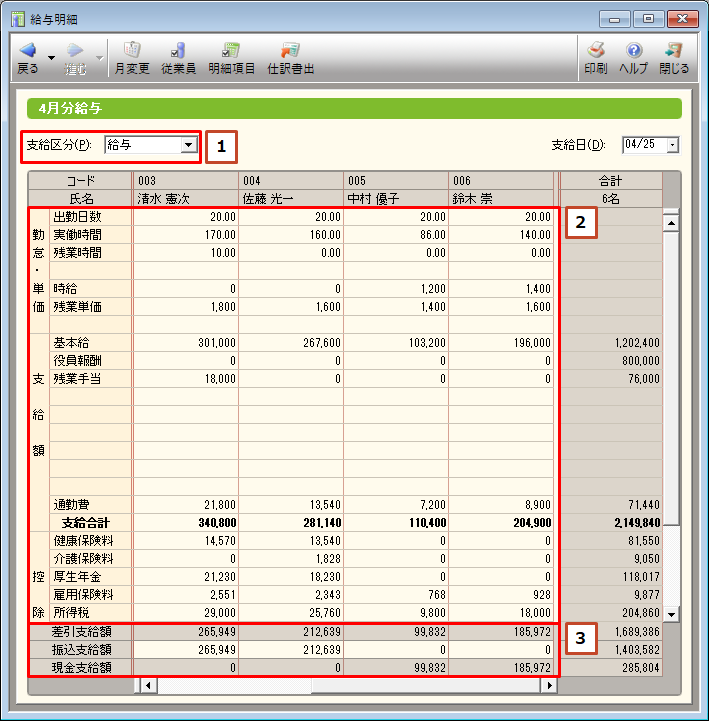Open 明細項目 detail items icon
This screenshot has width=709, height=721.
point(231,51)
